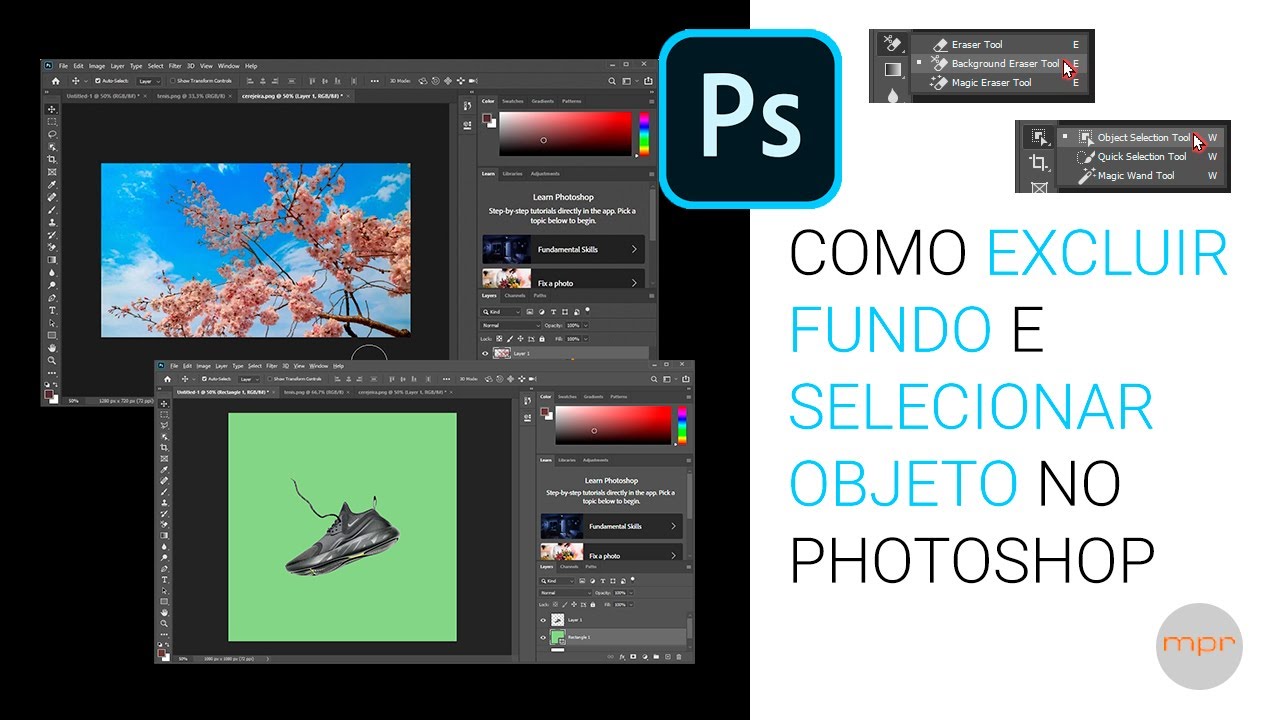
Task: Choose Quick Selection Tool from the flyout
Action: point(1139,156)
